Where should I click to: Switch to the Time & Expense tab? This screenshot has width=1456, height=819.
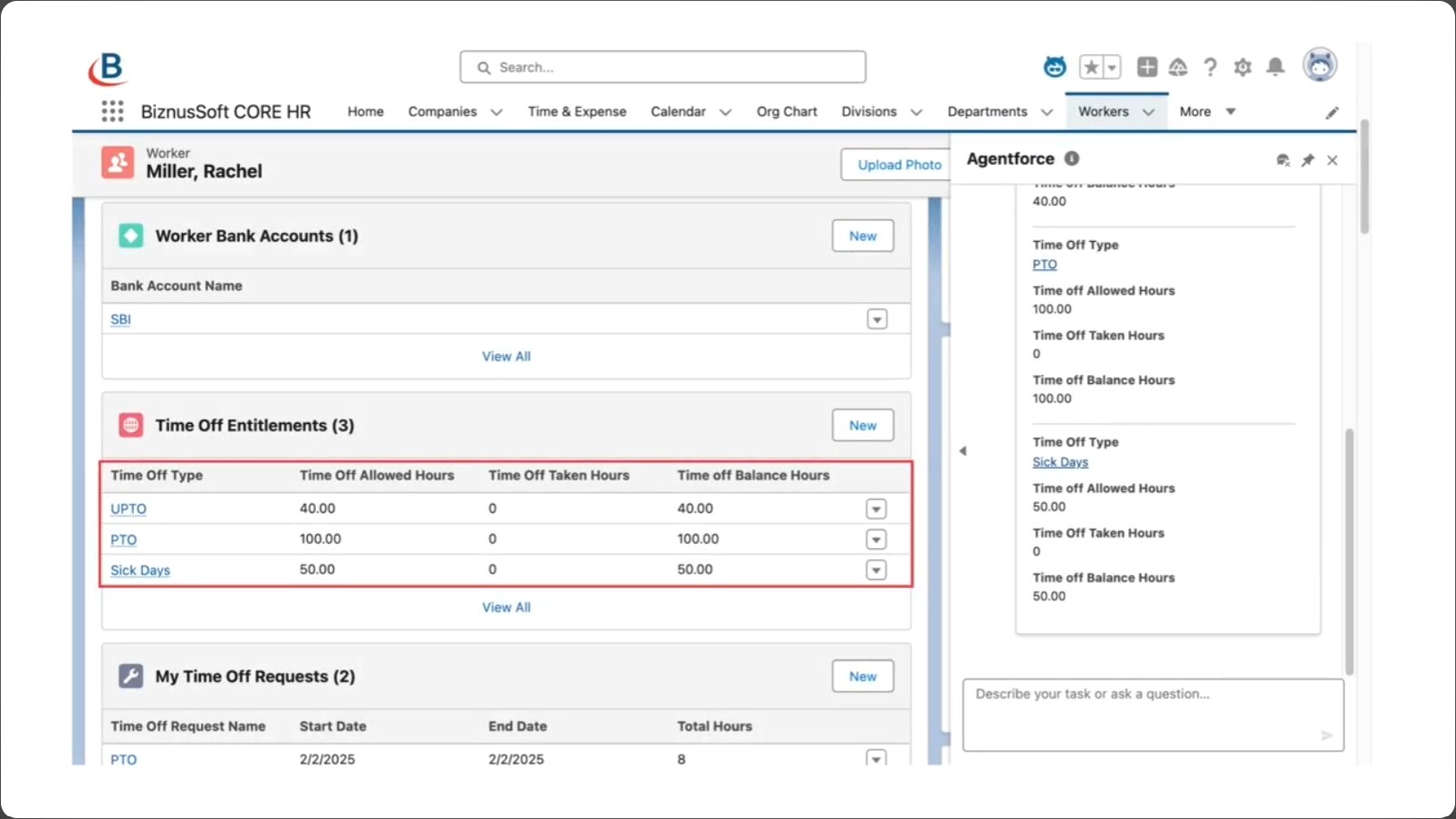coord(577,111)
